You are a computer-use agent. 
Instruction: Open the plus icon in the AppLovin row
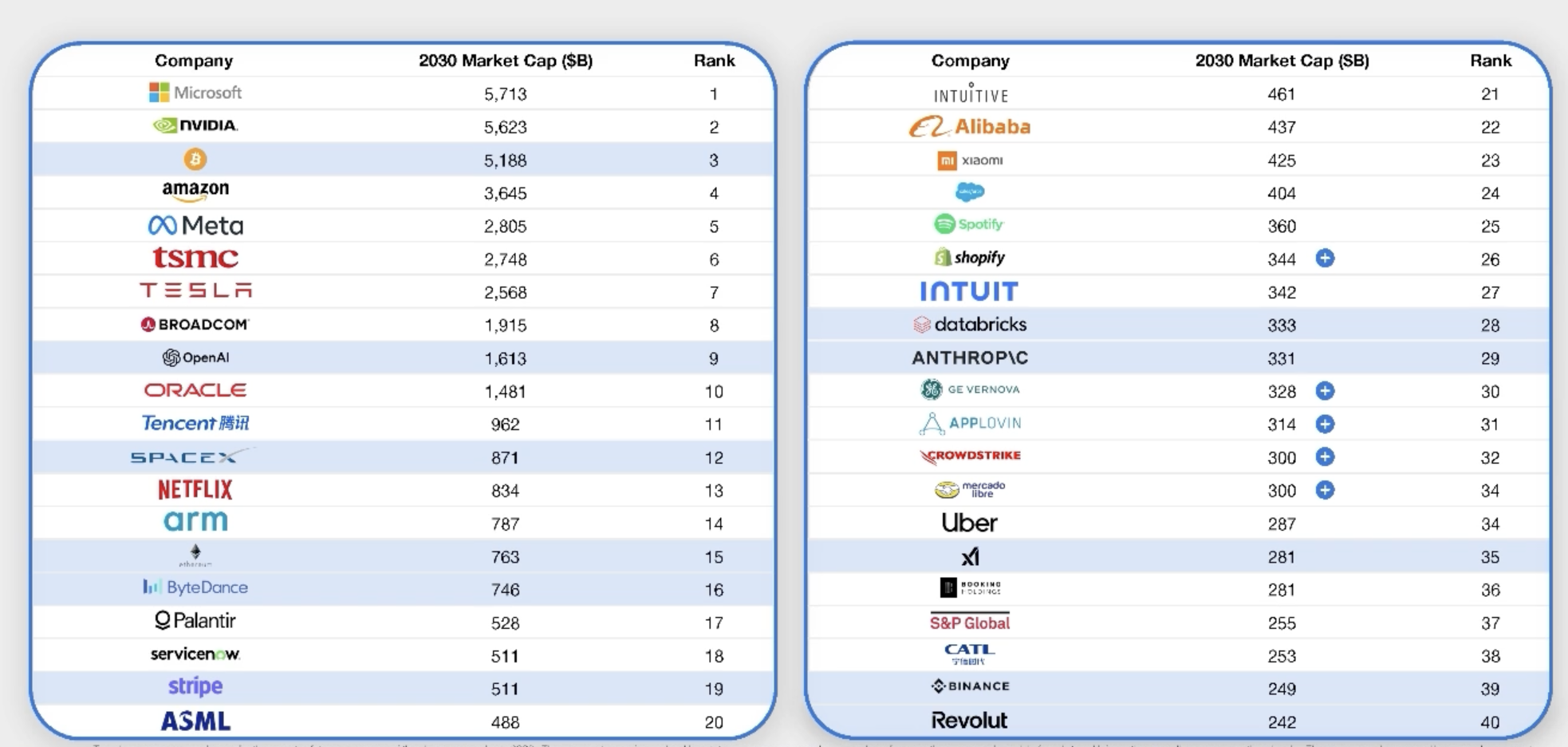click(1325, 424)
